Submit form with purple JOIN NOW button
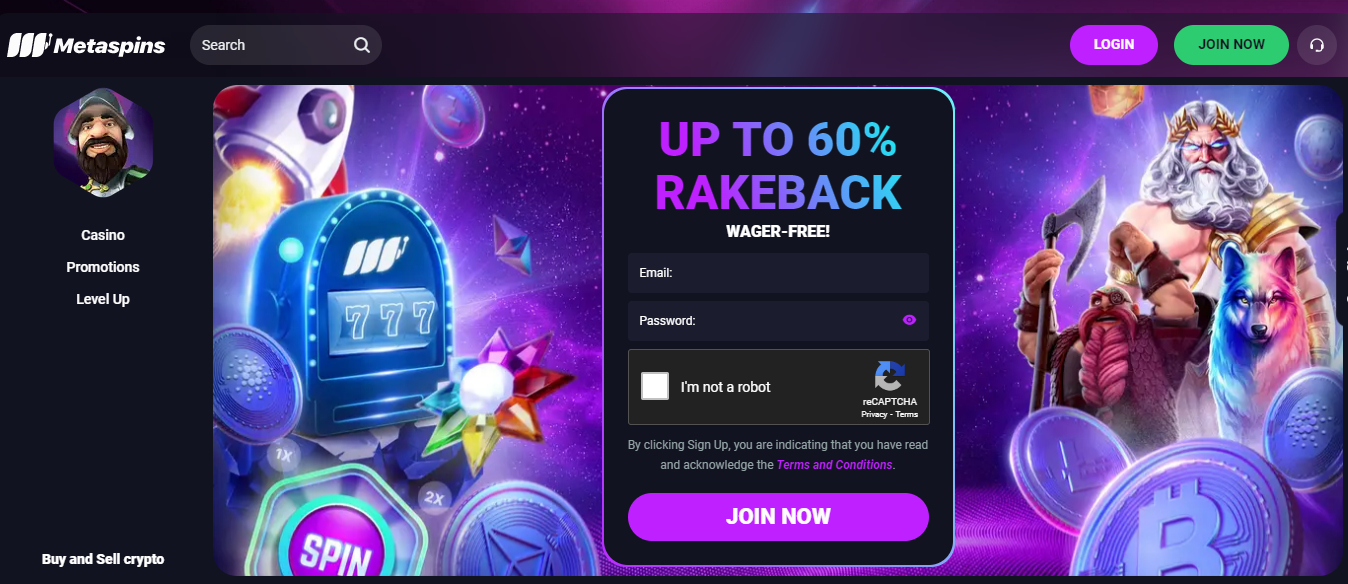This screenshot has height=584, width=1348. pos(778,517)
